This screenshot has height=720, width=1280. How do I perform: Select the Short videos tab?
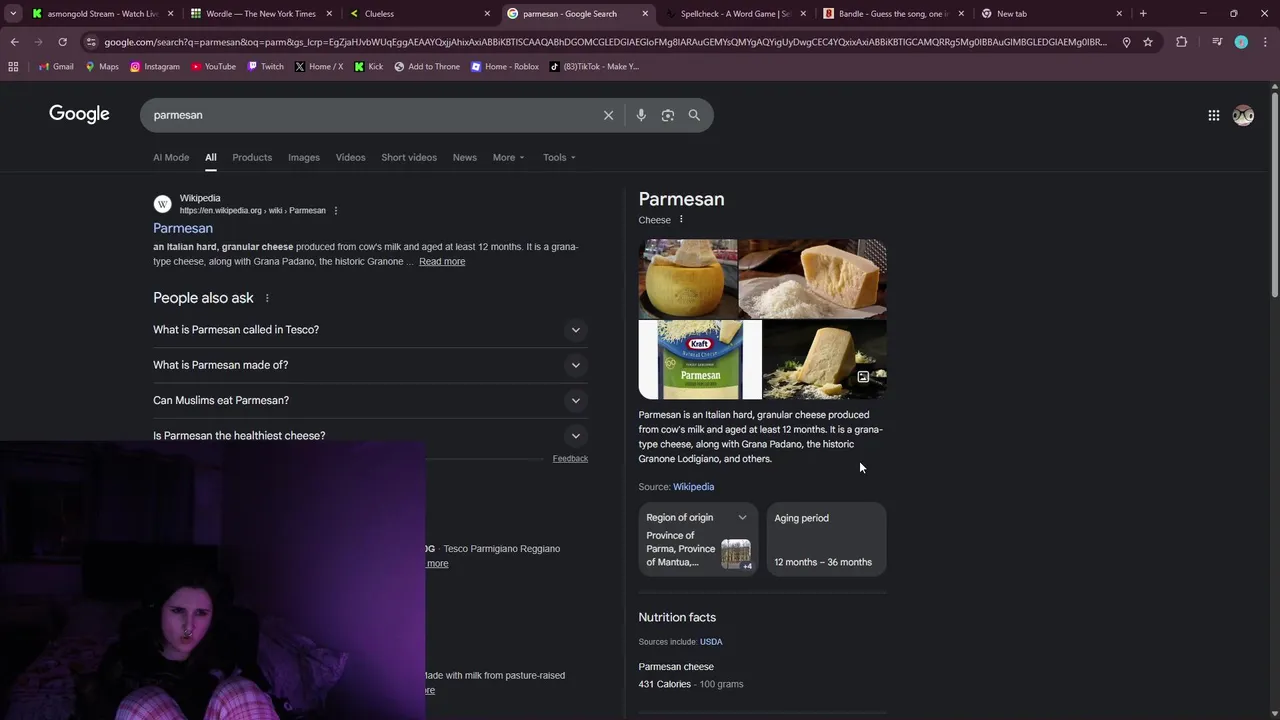tap(409, 157)
